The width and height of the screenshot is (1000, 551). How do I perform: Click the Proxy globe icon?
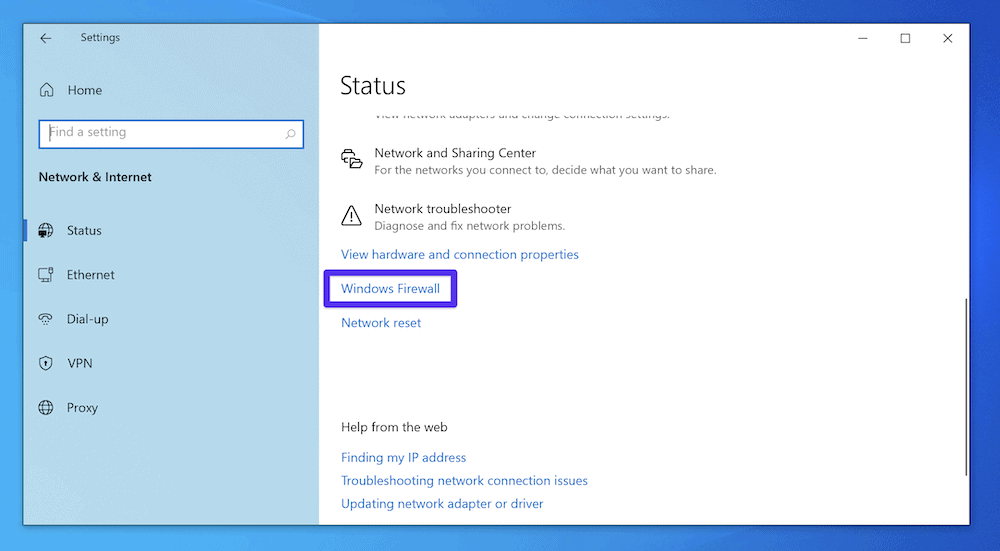tap(46, 408)
